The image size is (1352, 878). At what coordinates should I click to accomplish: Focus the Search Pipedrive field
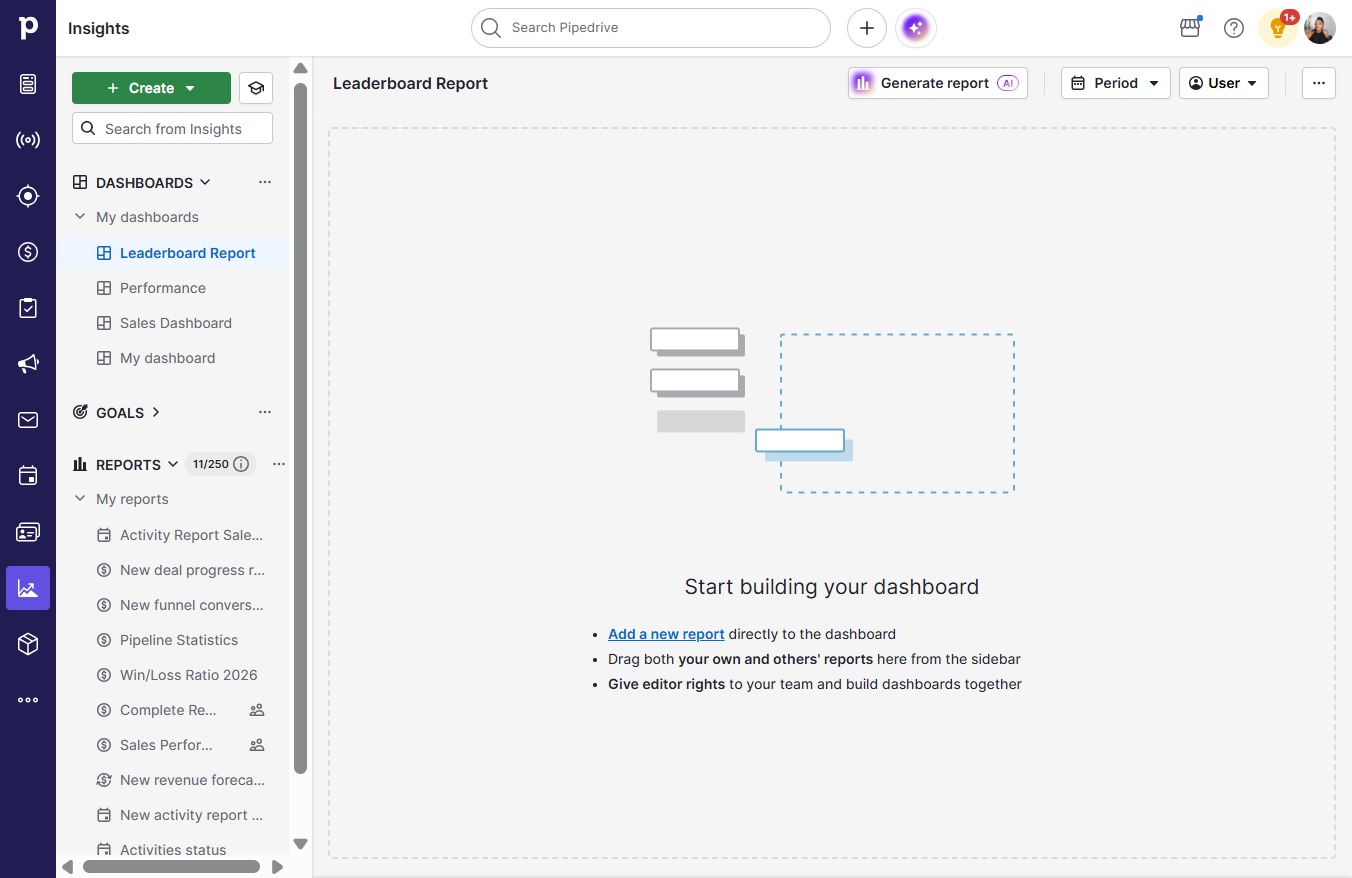click(651, 28)
